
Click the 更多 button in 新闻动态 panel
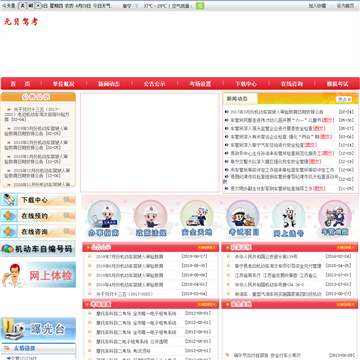pyautogui.click(x=343, y=99)
